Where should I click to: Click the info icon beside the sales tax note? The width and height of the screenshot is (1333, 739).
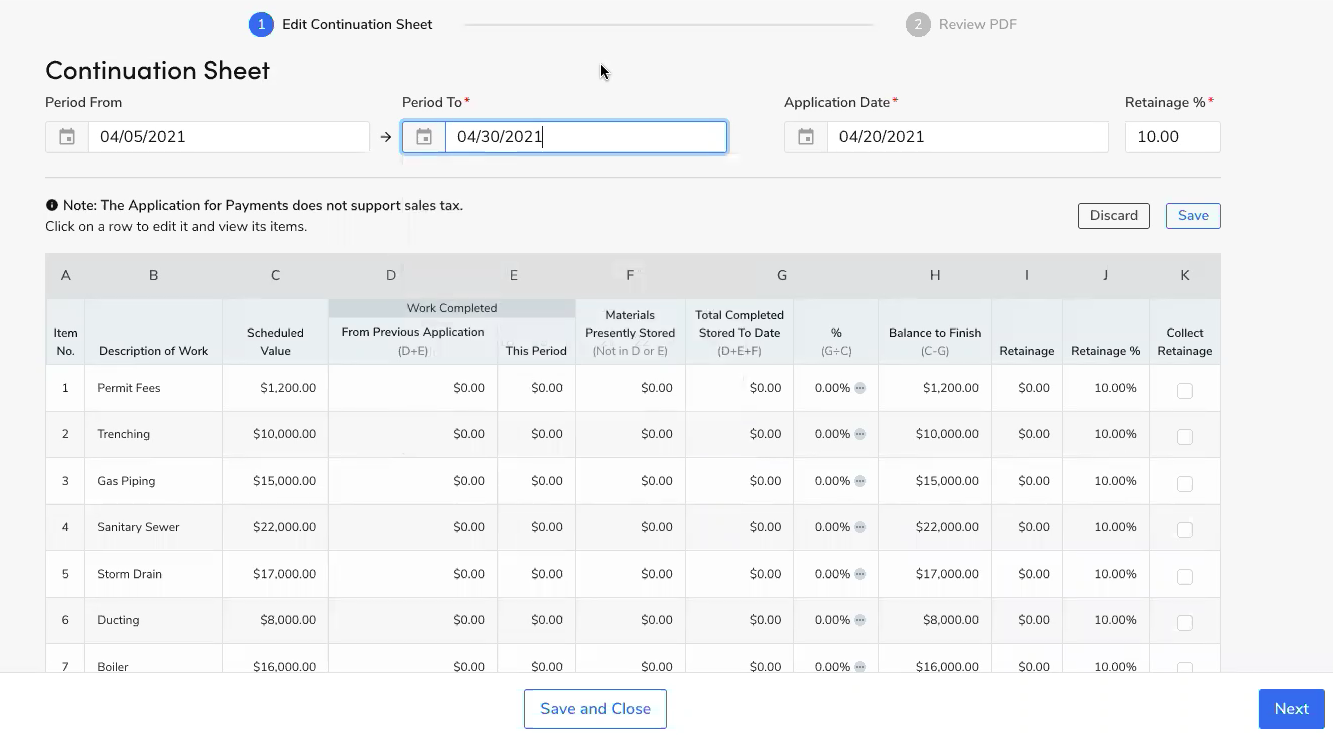coord(52,205)
